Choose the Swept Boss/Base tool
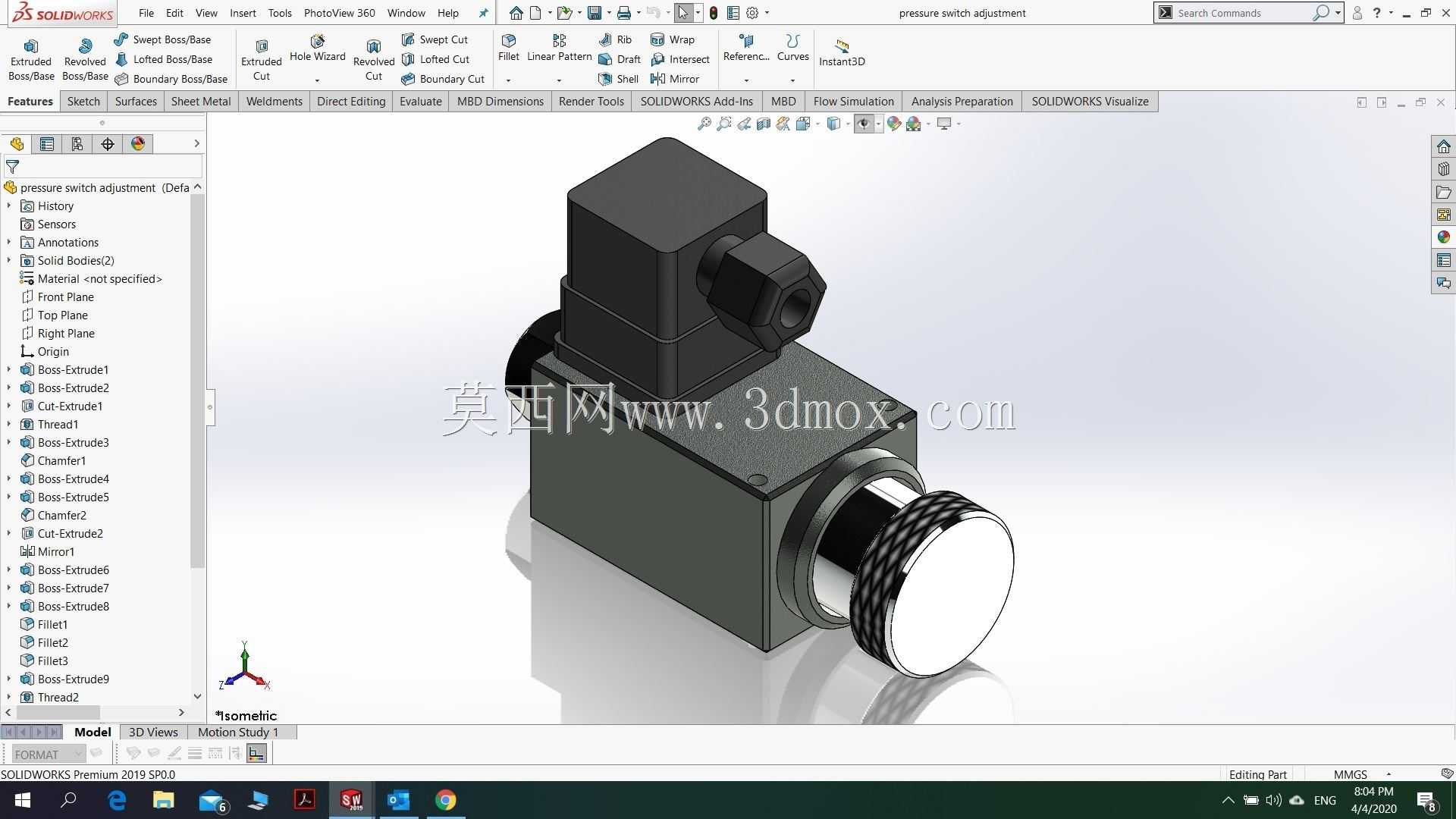Screen dimensions: 1456x819 163,39
